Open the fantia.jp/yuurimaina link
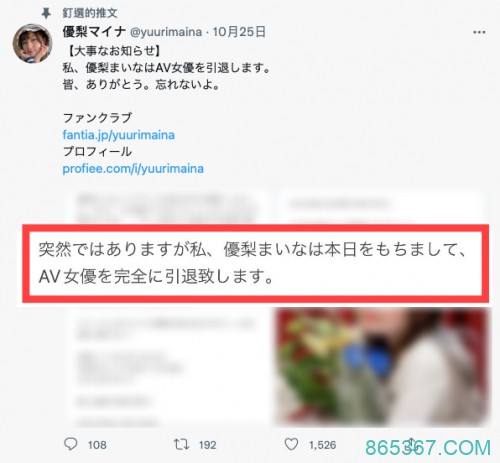Image resolution: width=500 pixels, height=463 pixels. pyautogui.click(x=118, y=135)
